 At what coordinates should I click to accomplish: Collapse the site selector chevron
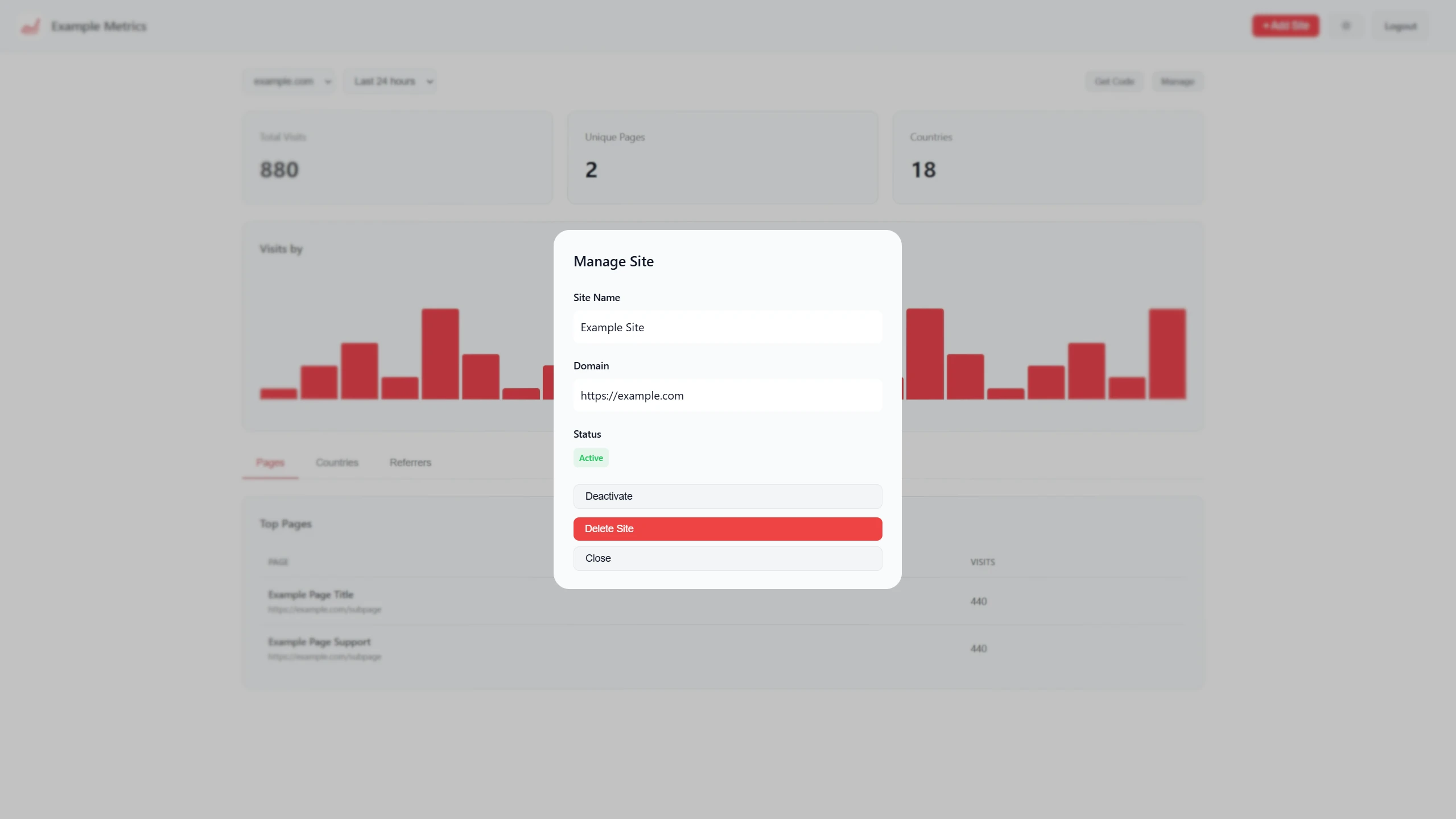[327, 81]
